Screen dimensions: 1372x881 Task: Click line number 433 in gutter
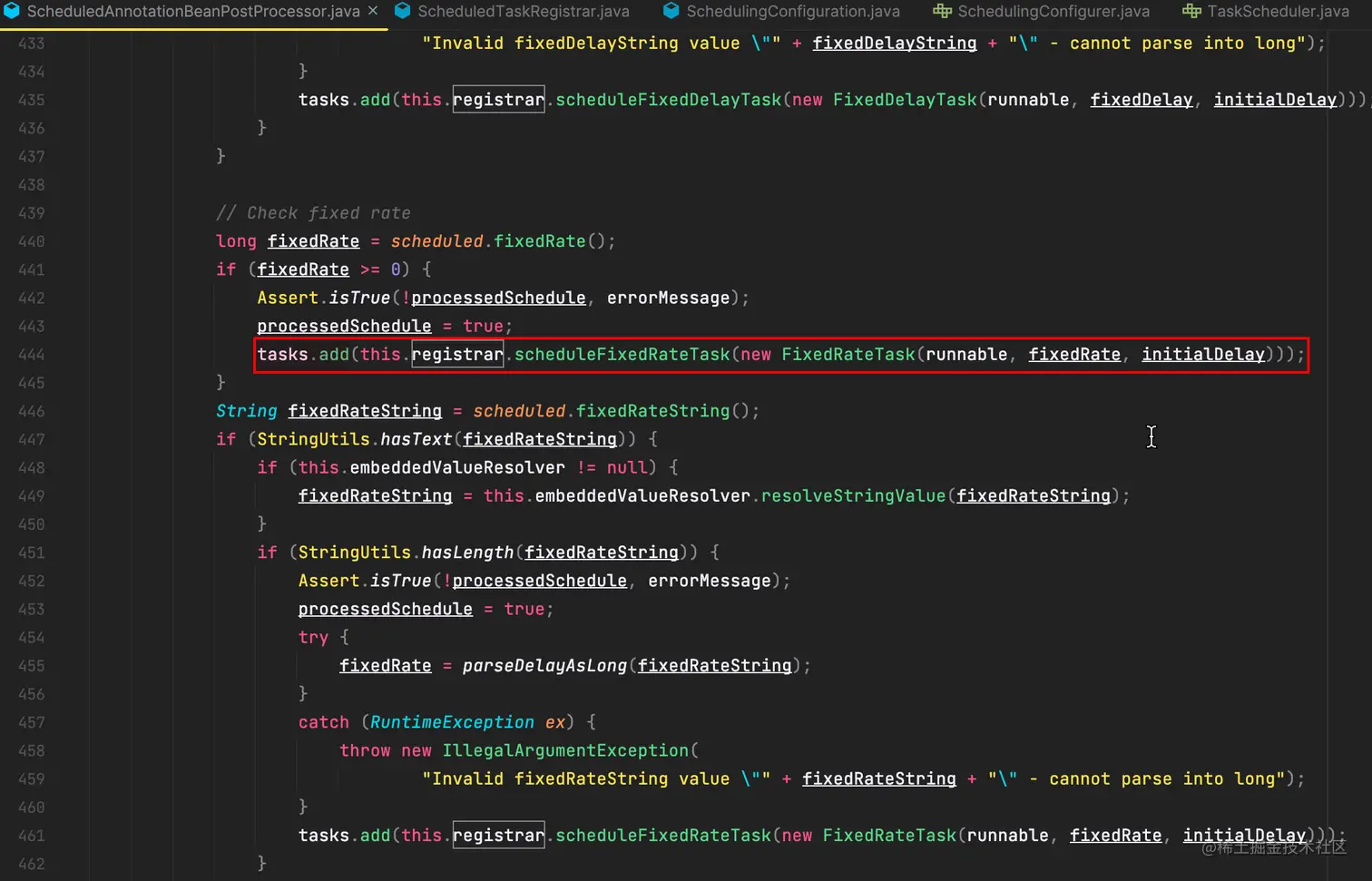(x=31, y=44)
